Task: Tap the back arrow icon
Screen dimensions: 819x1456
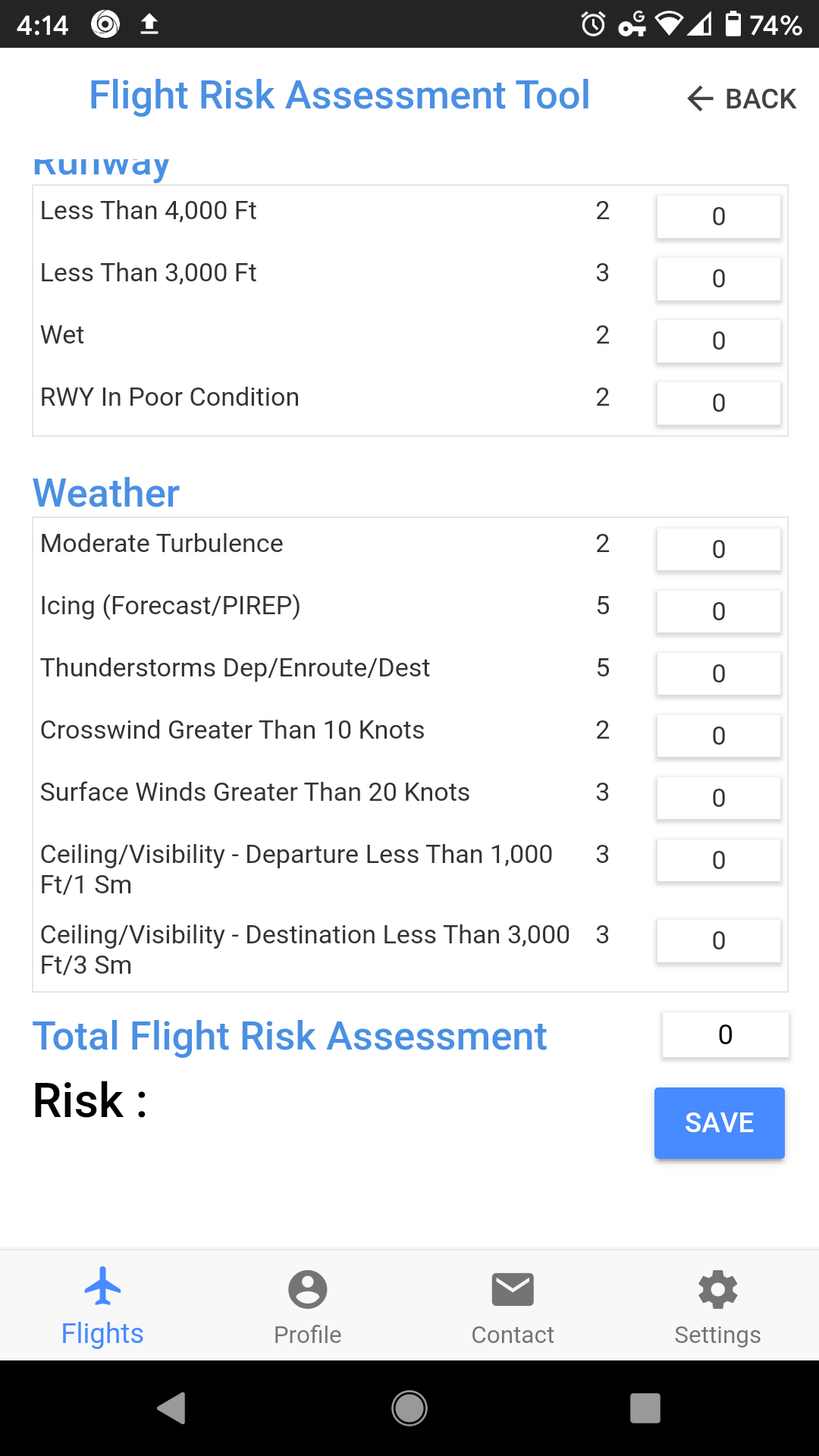Action: pos(700,99)
